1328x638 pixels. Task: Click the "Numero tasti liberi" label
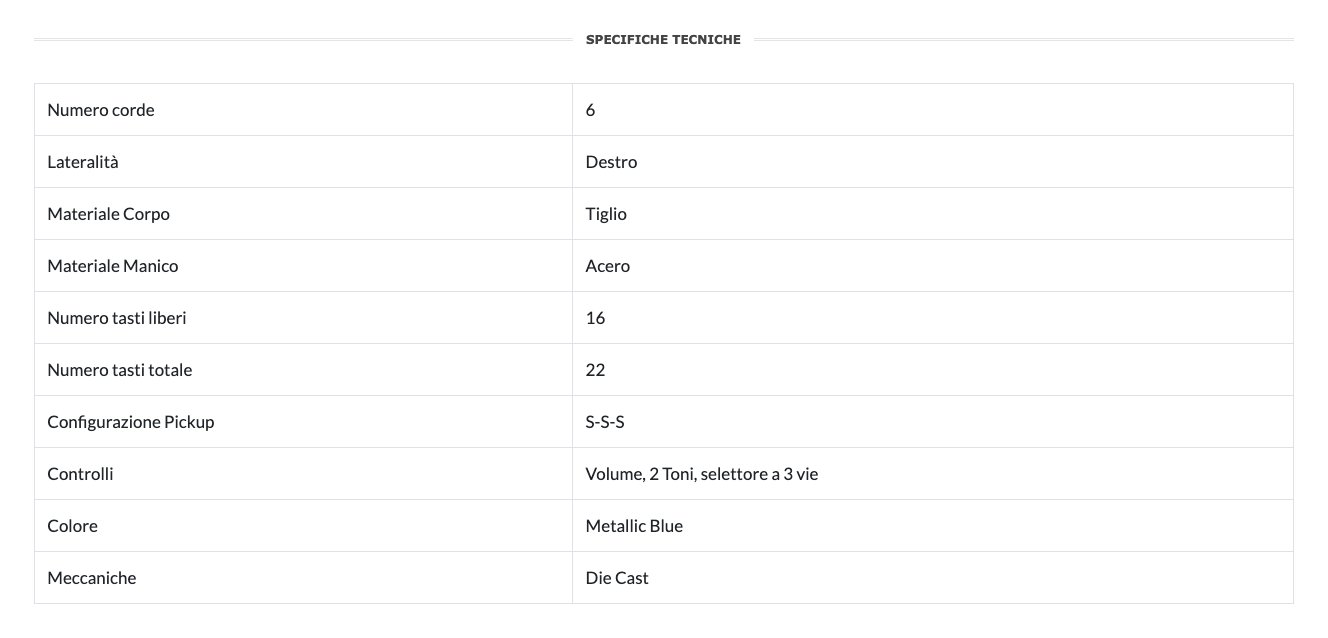[117, 318]
